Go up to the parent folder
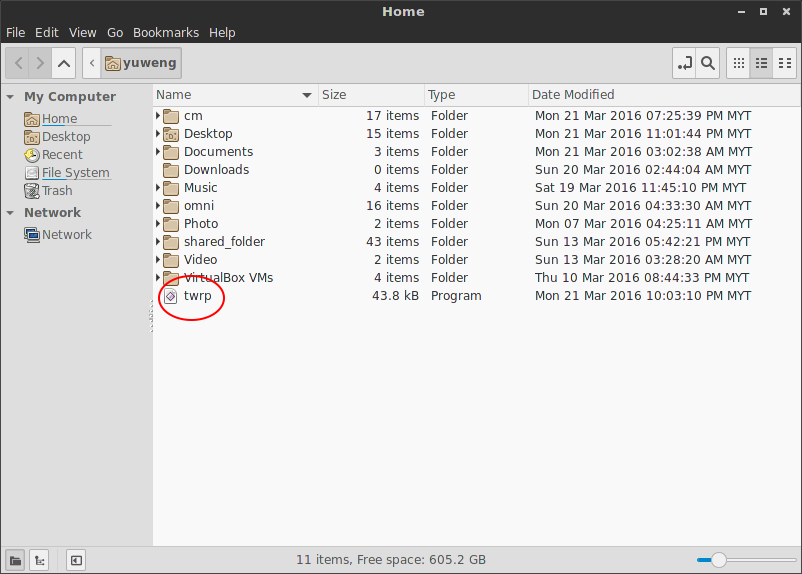Screen dimensions: 802x574 [x=64, y=63]
